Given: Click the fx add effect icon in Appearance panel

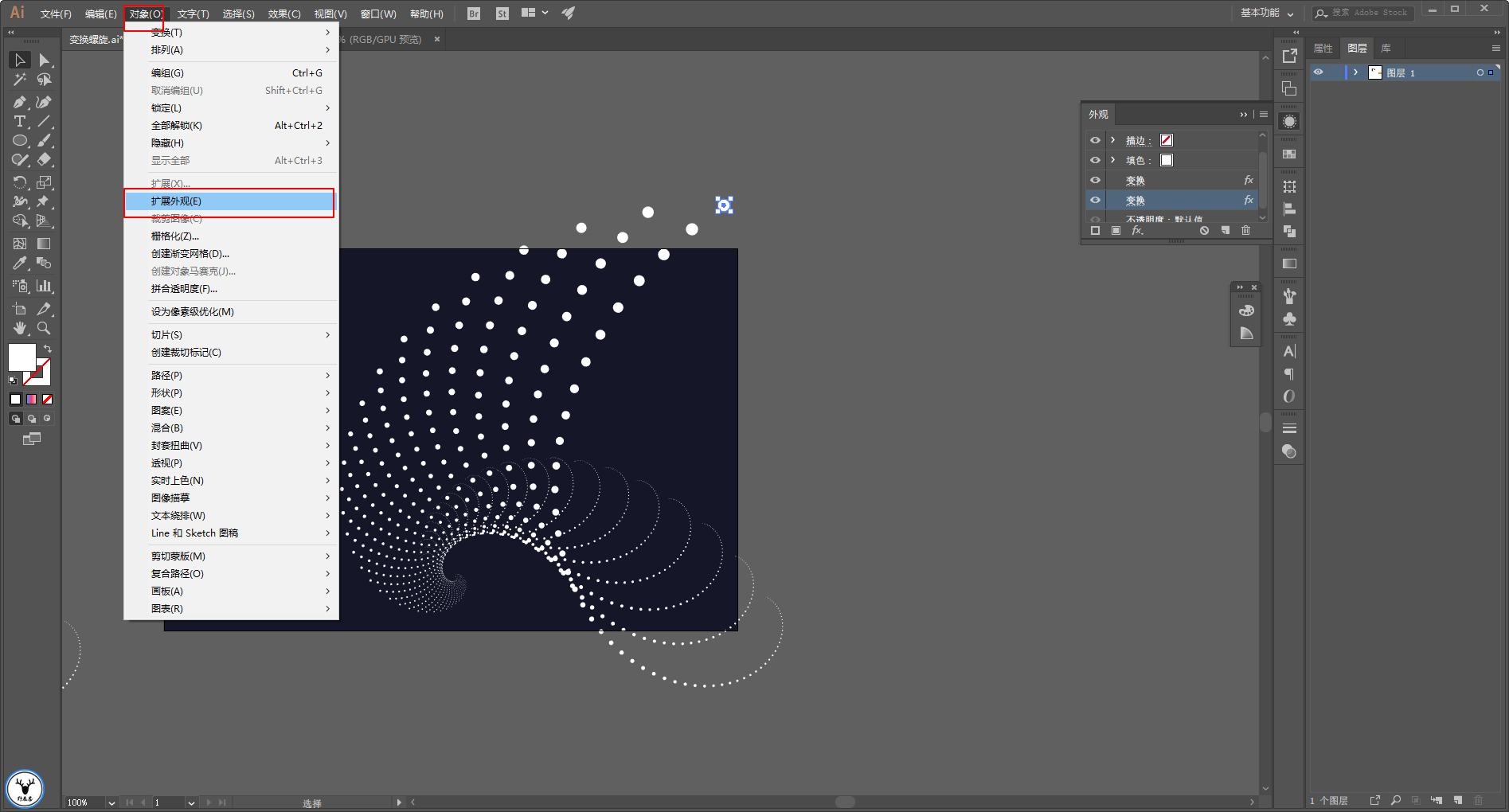Looking at the screenshot, I should 1137,230.
